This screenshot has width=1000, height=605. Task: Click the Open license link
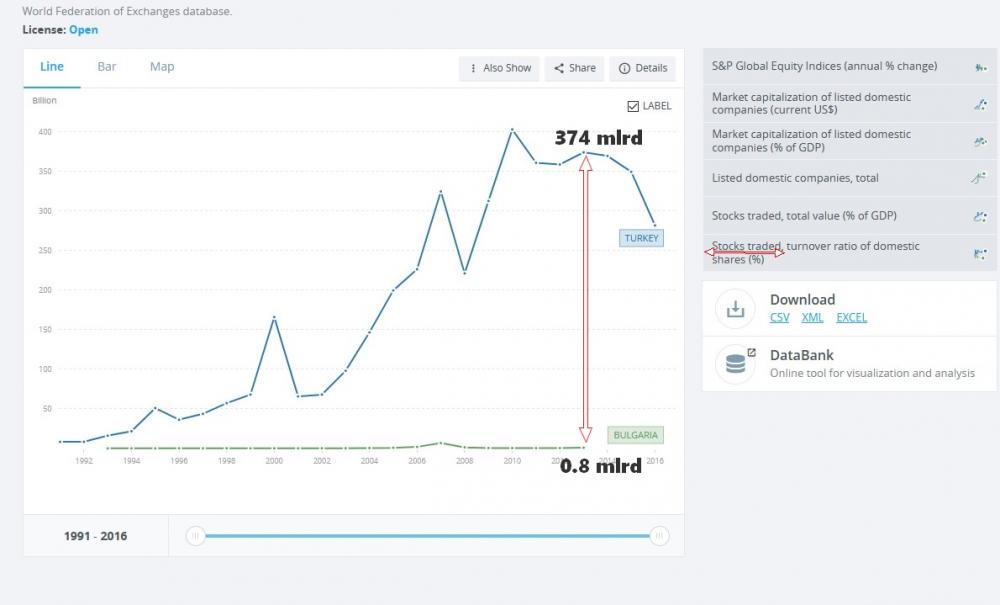pyautogui.click(x=84, y=30)
